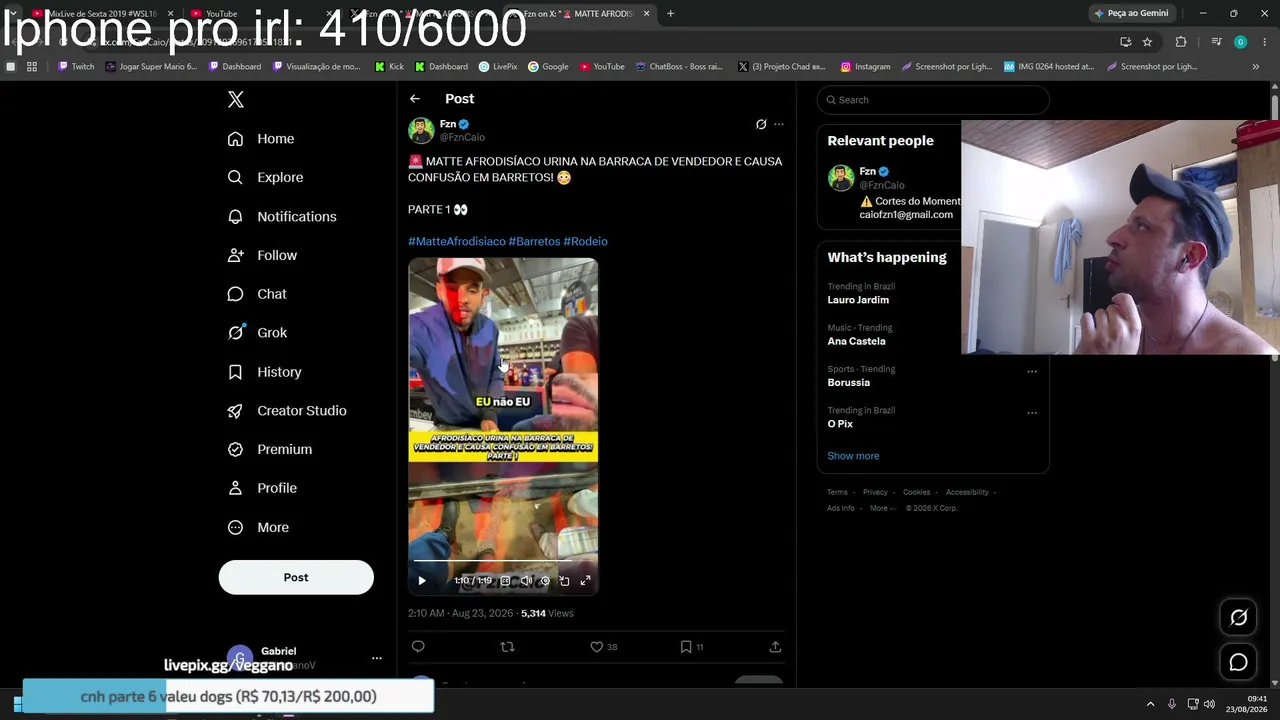This screenshot has width=1280, height=720.
Task: Go back with the Post header arrow
Action: coord(415,99)
